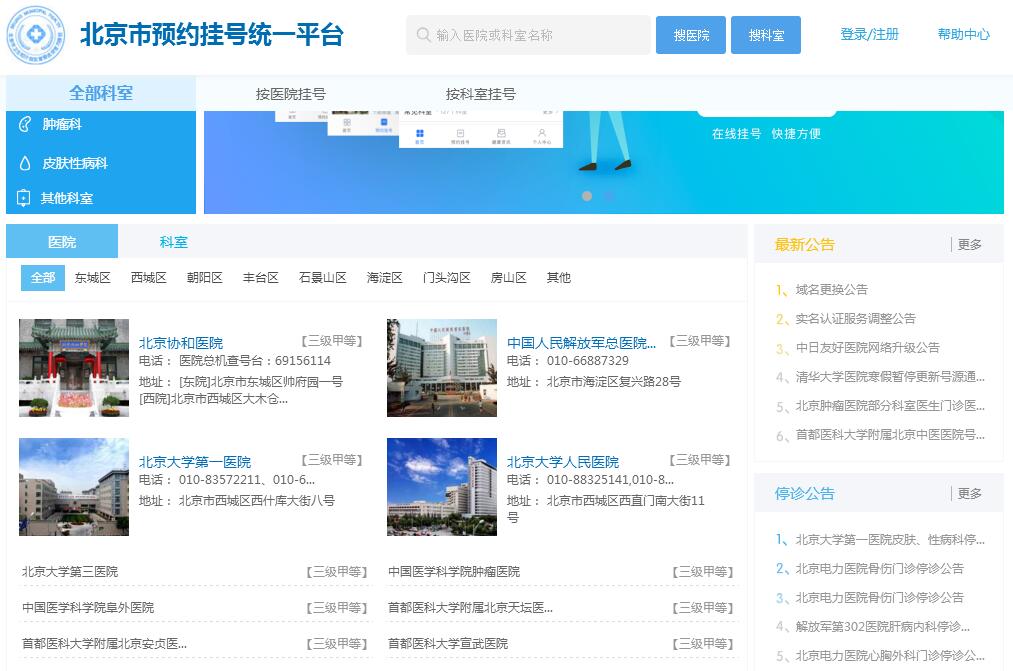
Task: Switch to the 科室 tab
Action: [174, 242]
